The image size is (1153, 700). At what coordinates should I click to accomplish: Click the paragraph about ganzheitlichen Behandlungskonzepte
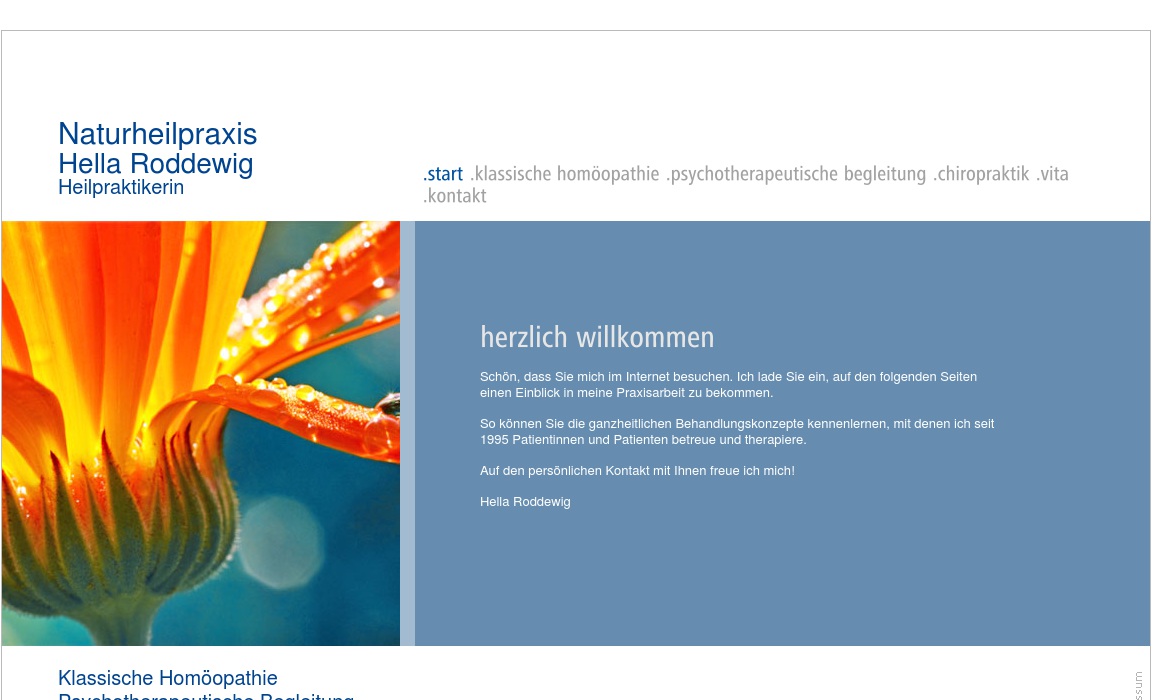(x=737, y=432)
